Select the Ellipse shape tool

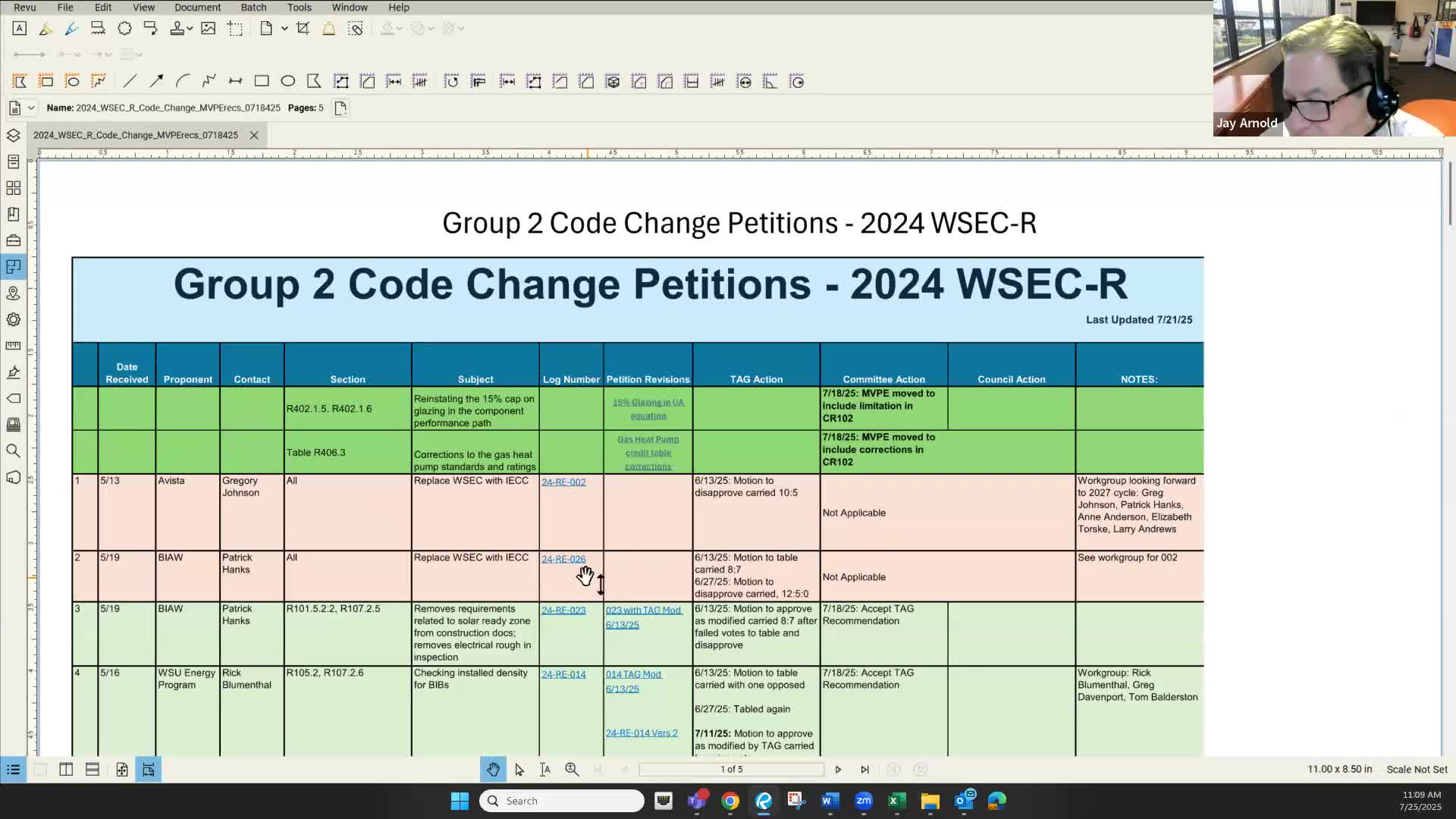point(287,81)
